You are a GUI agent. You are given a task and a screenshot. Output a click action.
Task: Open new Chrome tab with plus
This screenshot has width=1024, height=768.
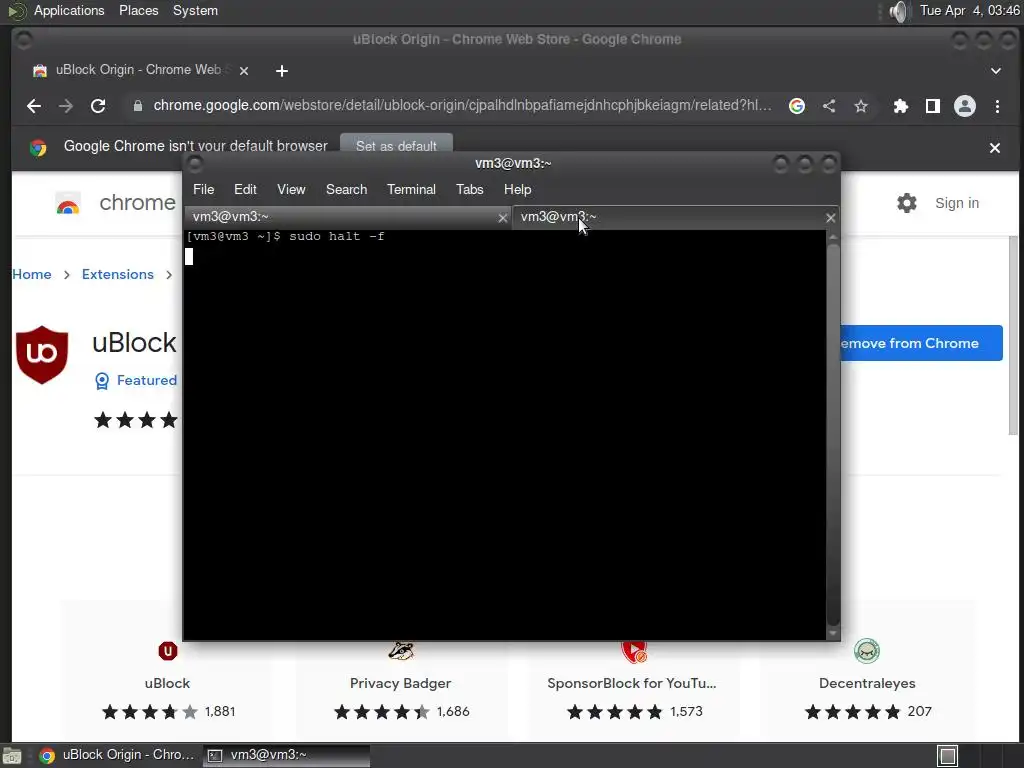(281, 71)
